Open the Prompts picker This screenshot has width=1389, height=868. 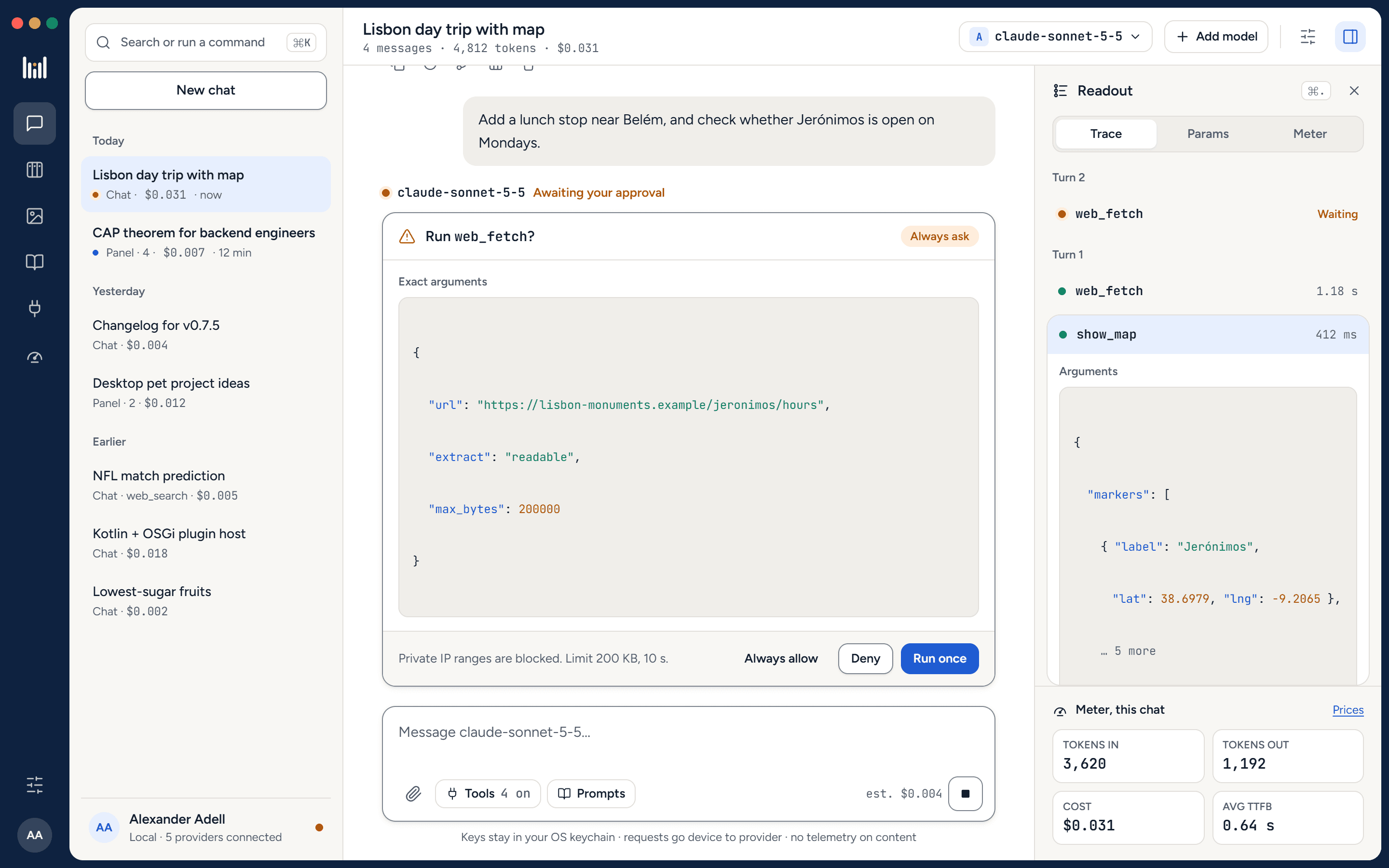pyautogui.click(x=591, y=793)
